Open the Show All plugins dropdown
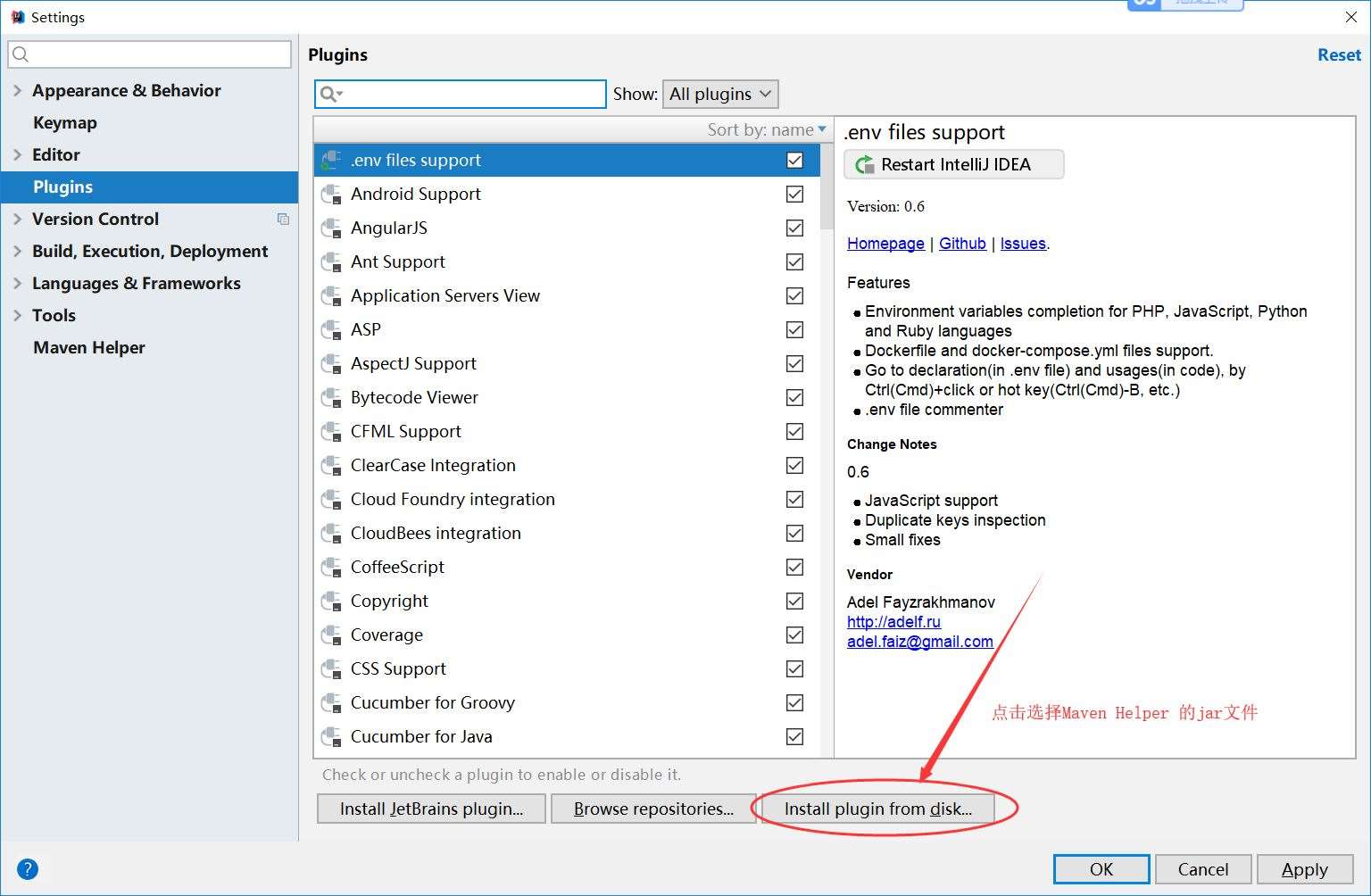Image resolution: width=1371 pixels, height=896 pixels. (x=720, y=94)
